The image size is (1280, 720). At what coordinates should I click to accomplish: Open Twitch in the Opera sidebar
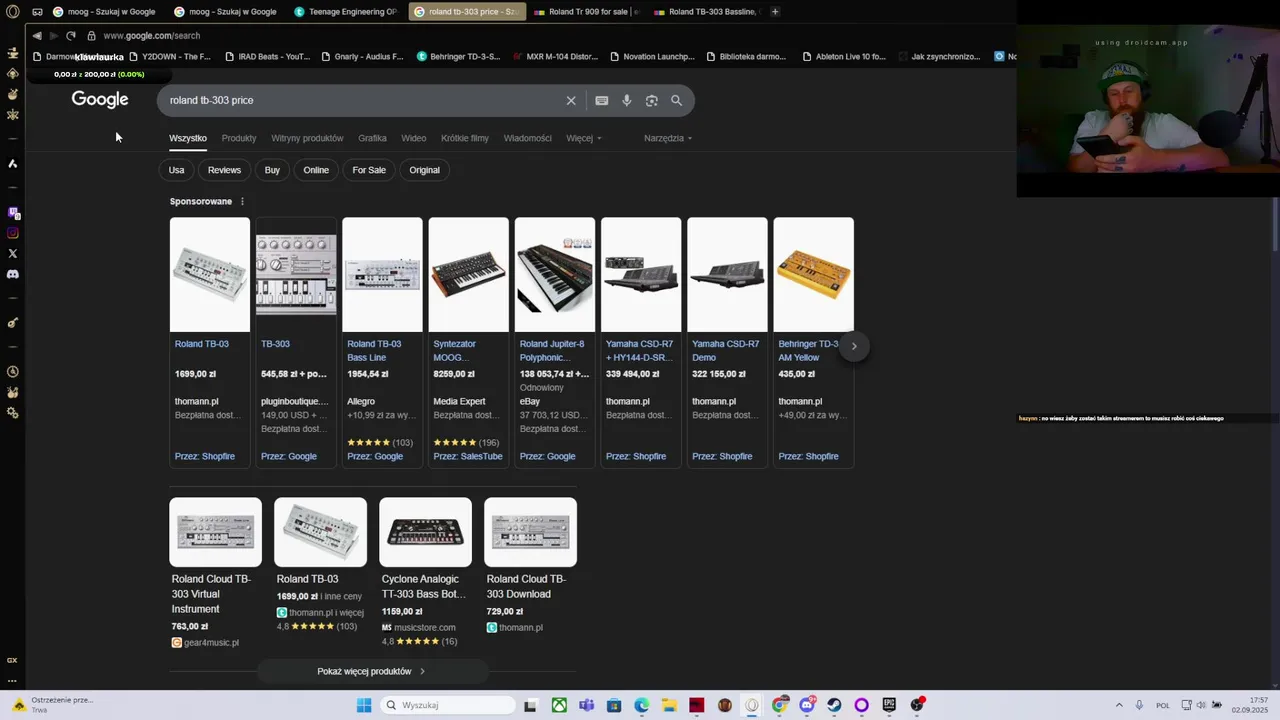12,213
